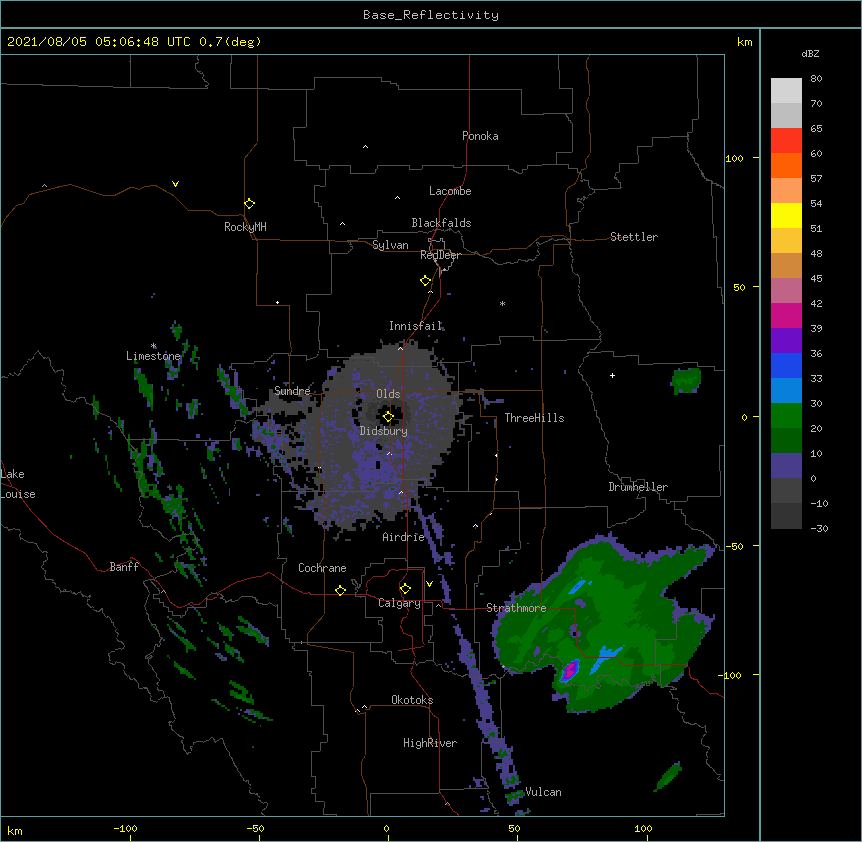Screen dimensions: 862x842
Task: Click the Ponoka city label
Action: point(480,136)
